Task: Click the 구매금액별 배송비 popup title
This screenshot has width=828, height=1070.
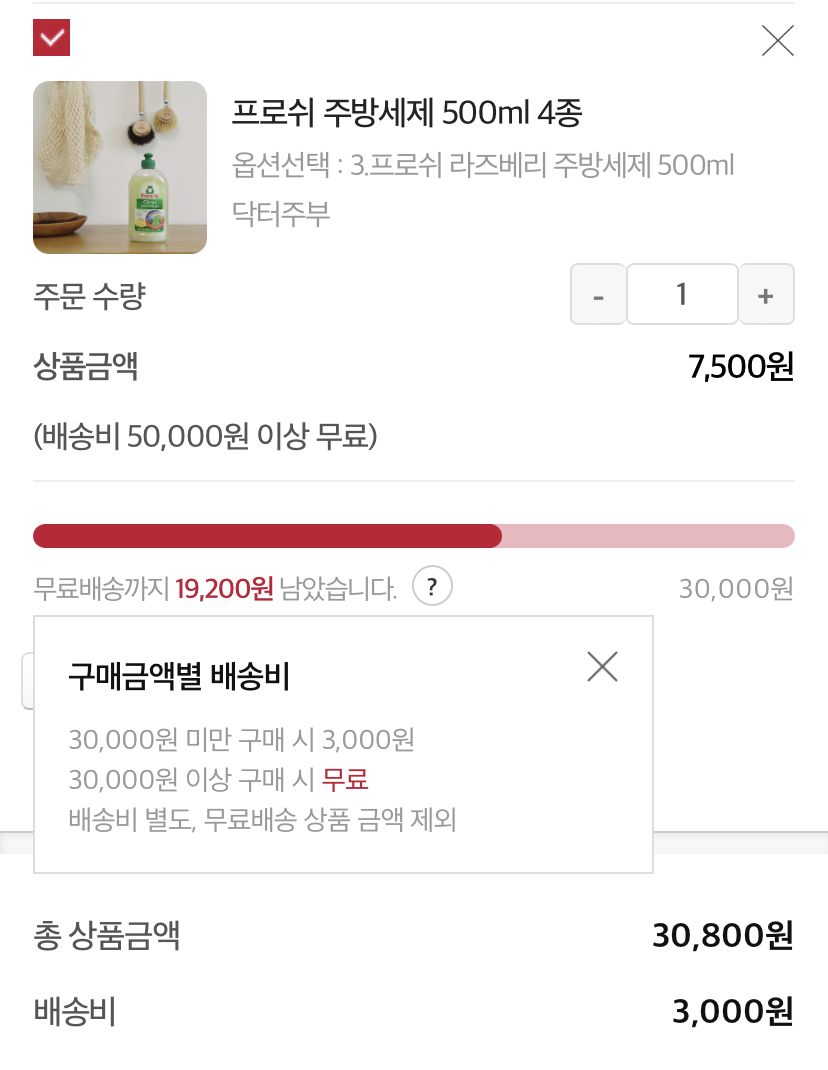Action: (x=179, y=677)
